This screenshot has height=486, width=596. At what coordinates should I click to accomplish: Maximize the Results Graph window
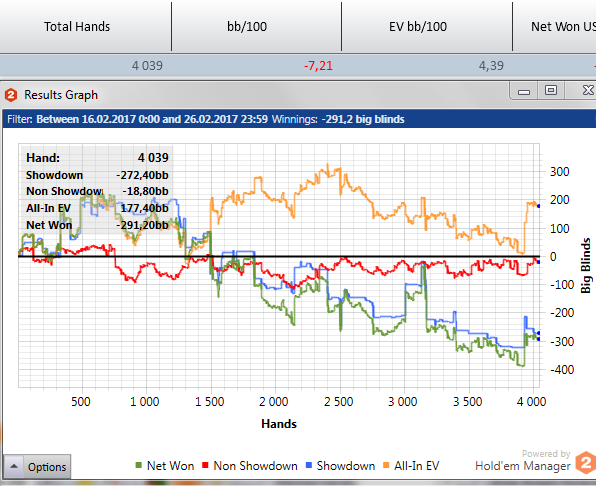[551, 90]
